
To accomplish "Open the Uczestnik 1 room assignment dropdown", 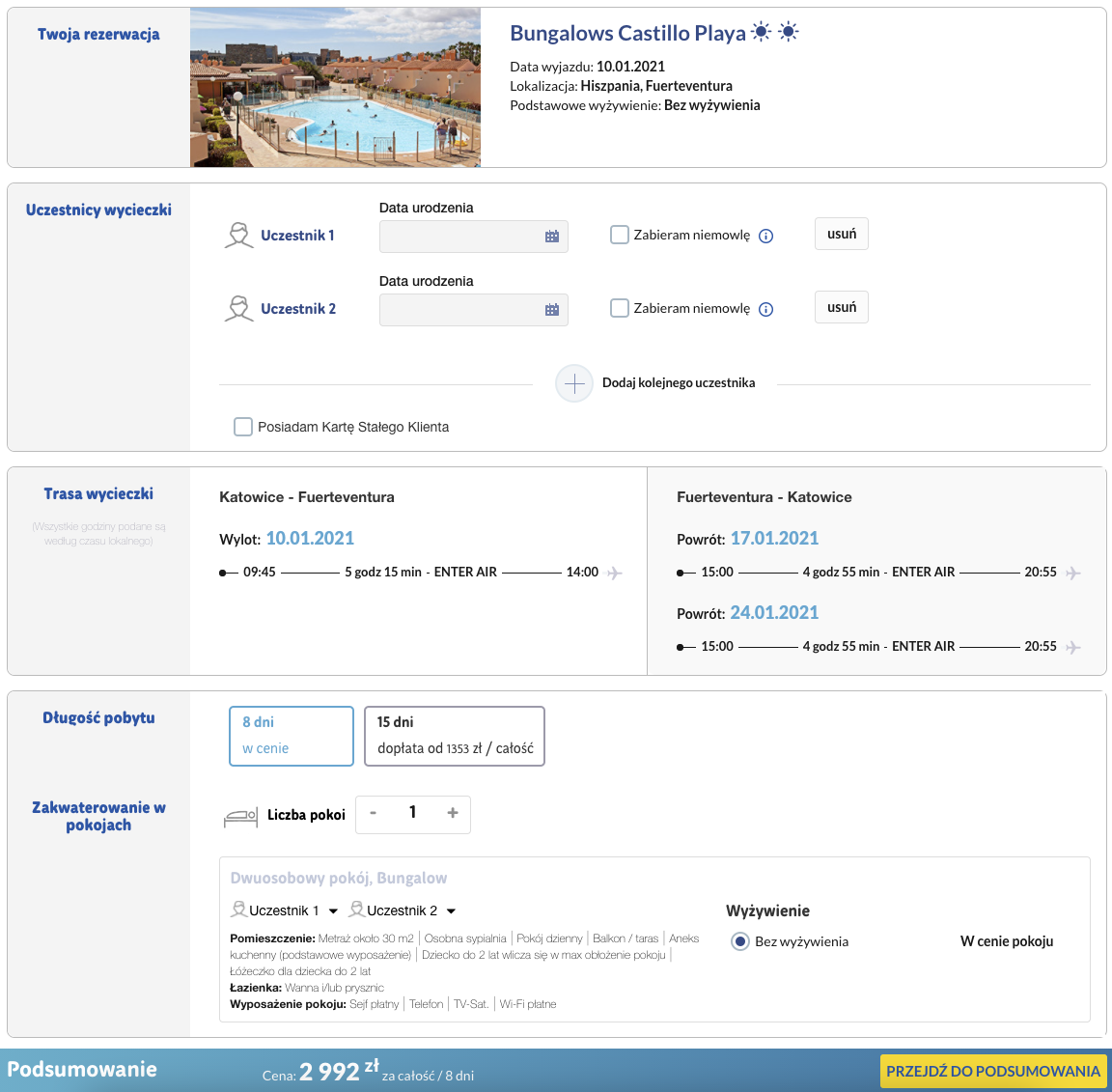I will (333, 911).
